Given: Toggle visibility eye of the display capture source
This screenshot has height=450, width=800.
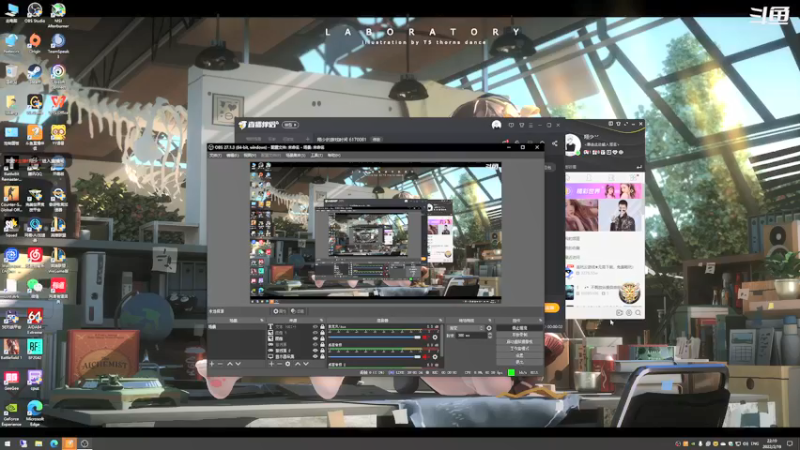Looking at the screenshot, I should pyautogui.click(x=315, y=356).
